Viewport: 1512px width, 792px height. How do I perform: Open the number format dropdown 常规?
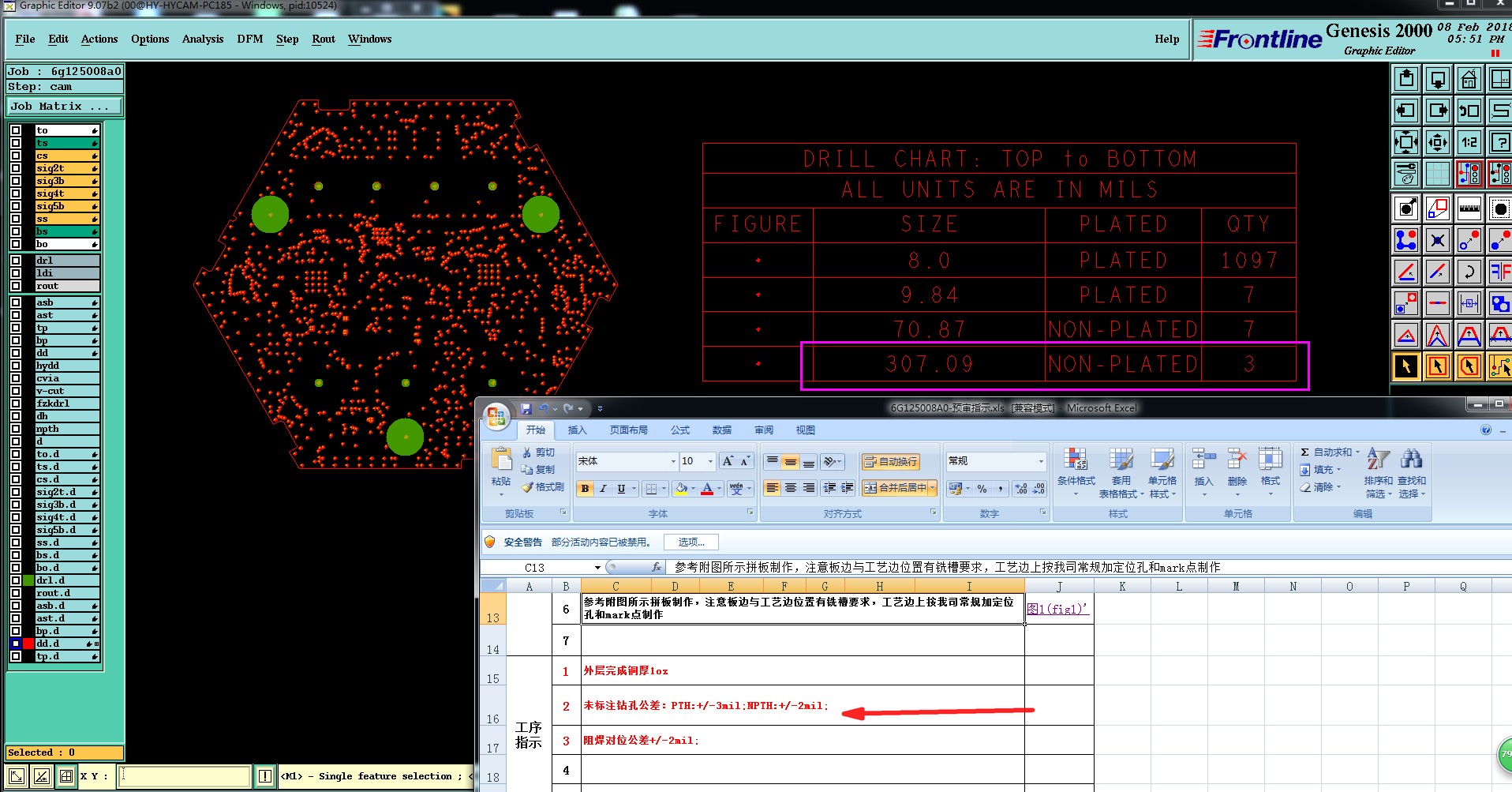click(x=1041, y=461)
